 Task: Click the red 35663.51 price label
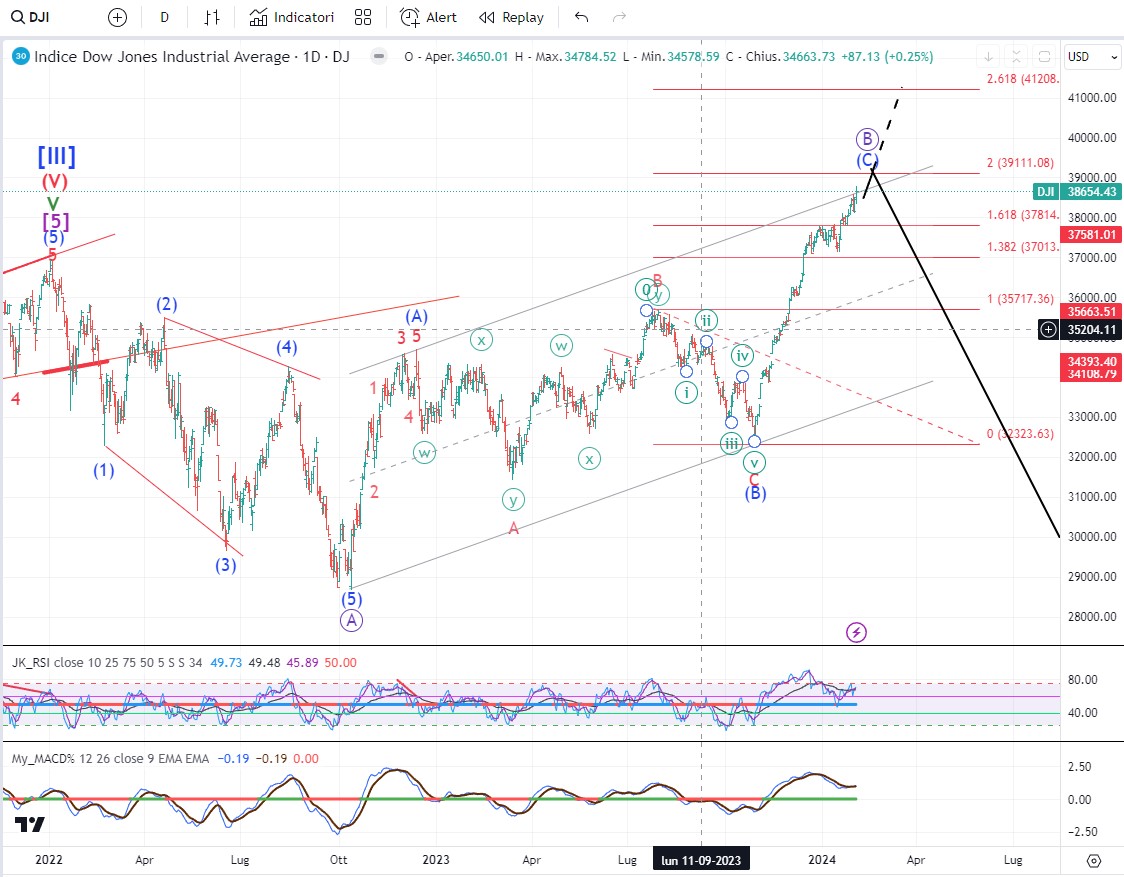point(1092,311)
